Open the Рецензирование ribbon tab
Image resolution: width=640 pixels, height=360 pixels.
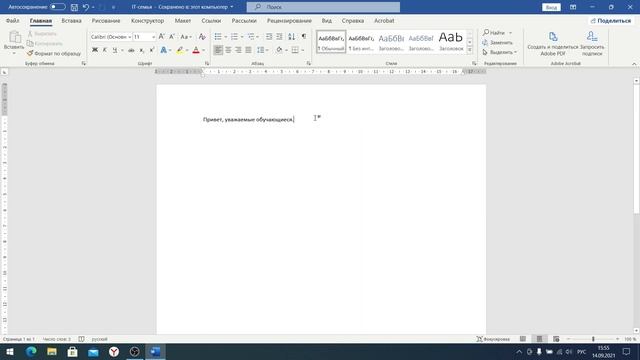(x=289, y=20)
